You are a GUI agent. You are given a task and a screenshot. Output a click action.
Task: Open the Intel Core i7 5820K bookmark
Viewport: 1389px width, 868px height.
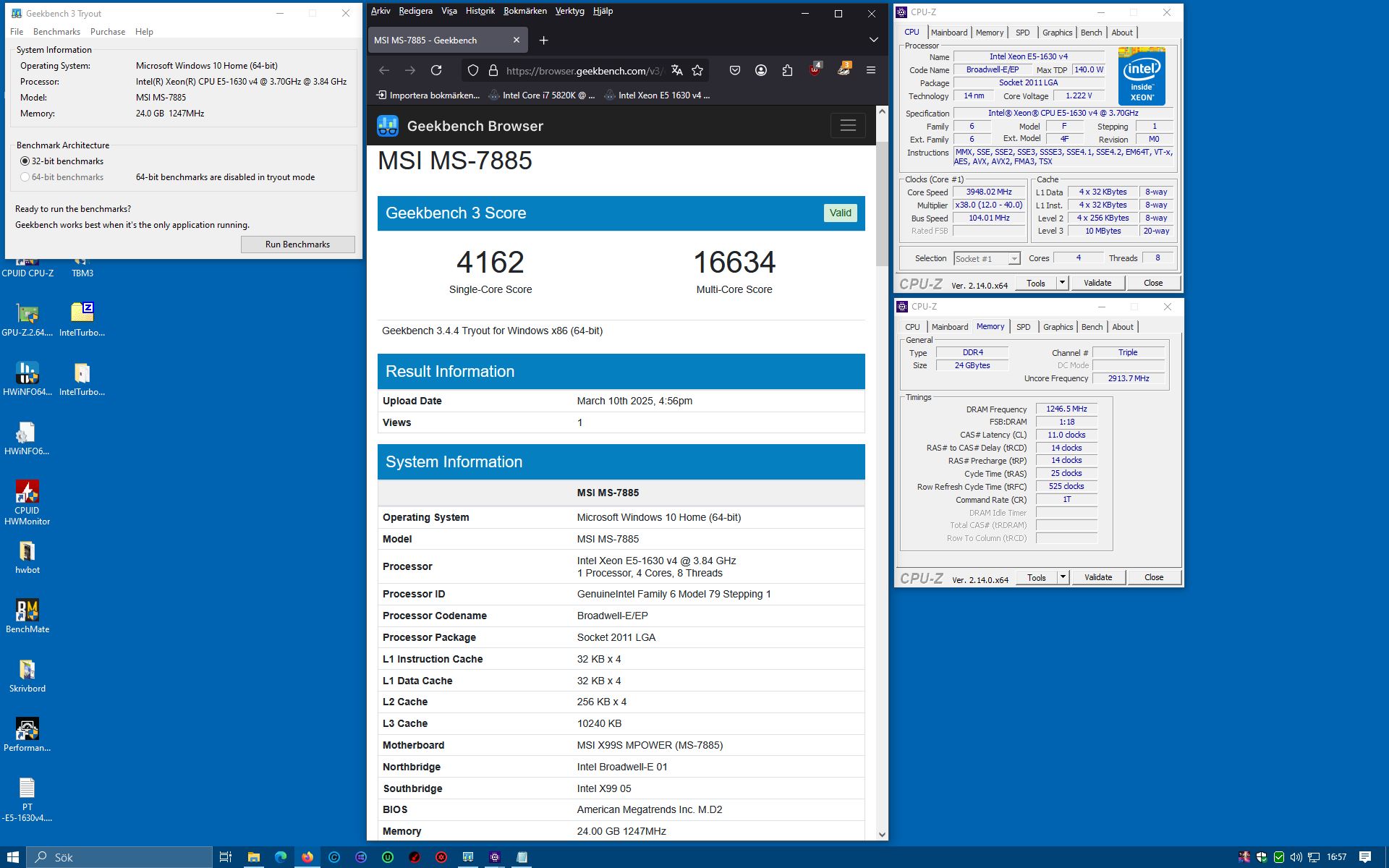541,95
